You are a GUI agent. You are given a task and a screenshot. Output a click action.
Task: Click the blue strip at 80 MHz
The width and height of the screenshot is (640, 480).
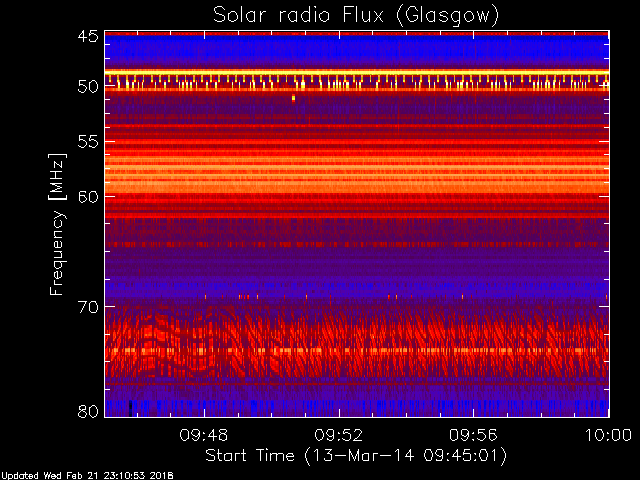tap(355, 407)
